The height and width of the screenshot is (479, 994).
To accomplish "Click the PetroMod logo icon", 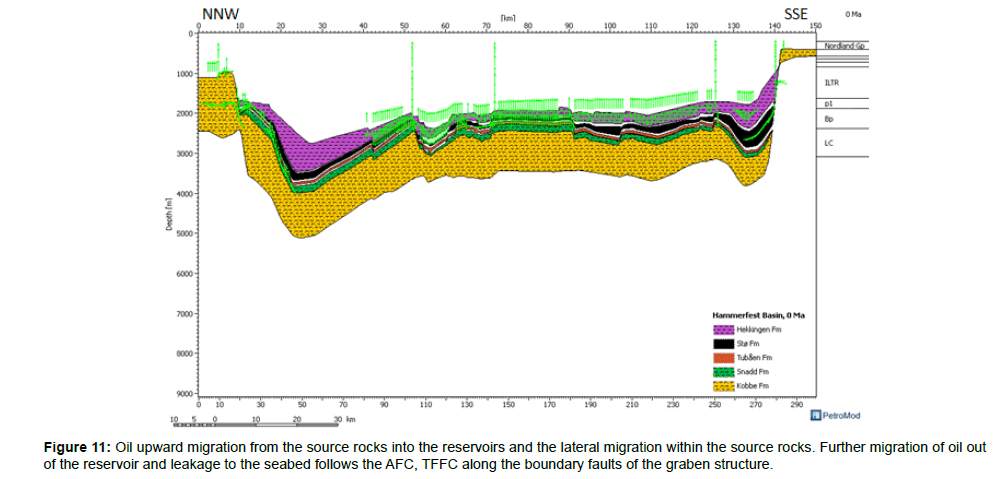I will point(816,414).
